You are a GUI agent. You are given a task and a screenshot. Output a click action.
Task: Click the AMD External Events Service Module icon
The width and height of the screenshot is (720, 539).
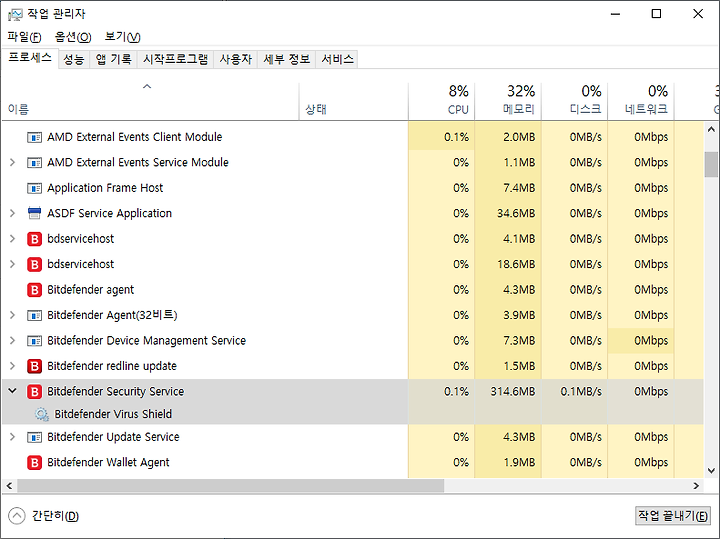pyautogui.click(x=34, y=163)
